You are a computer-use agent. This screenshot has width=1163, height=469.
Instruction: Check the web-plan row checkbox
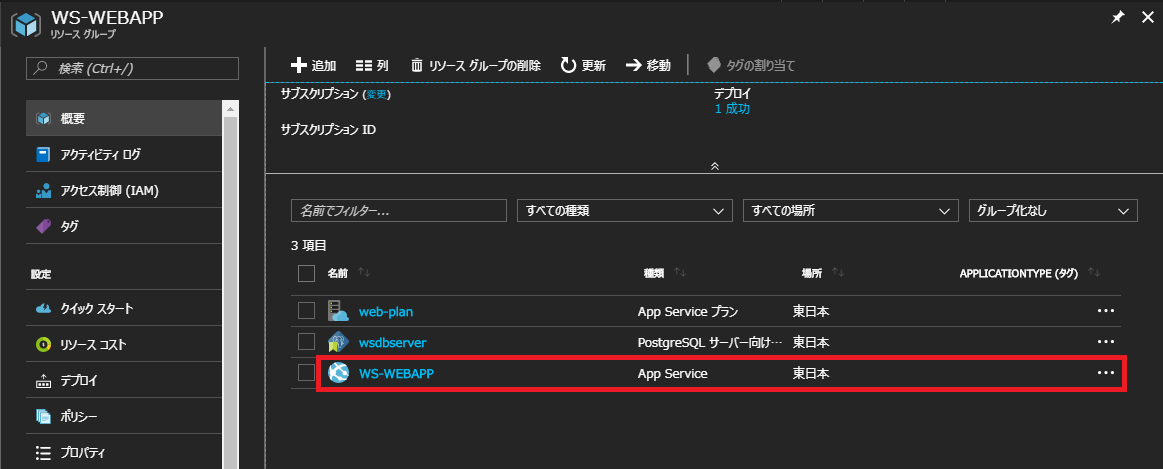pyautogui.click(x=306, y=311)
